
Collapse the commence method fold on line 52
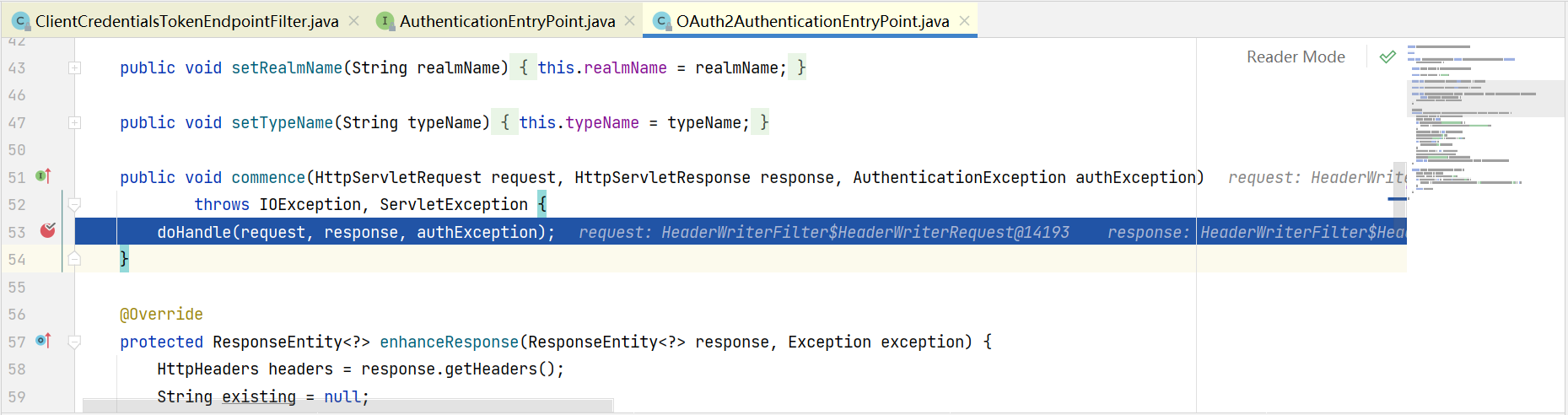pos(74,204)
